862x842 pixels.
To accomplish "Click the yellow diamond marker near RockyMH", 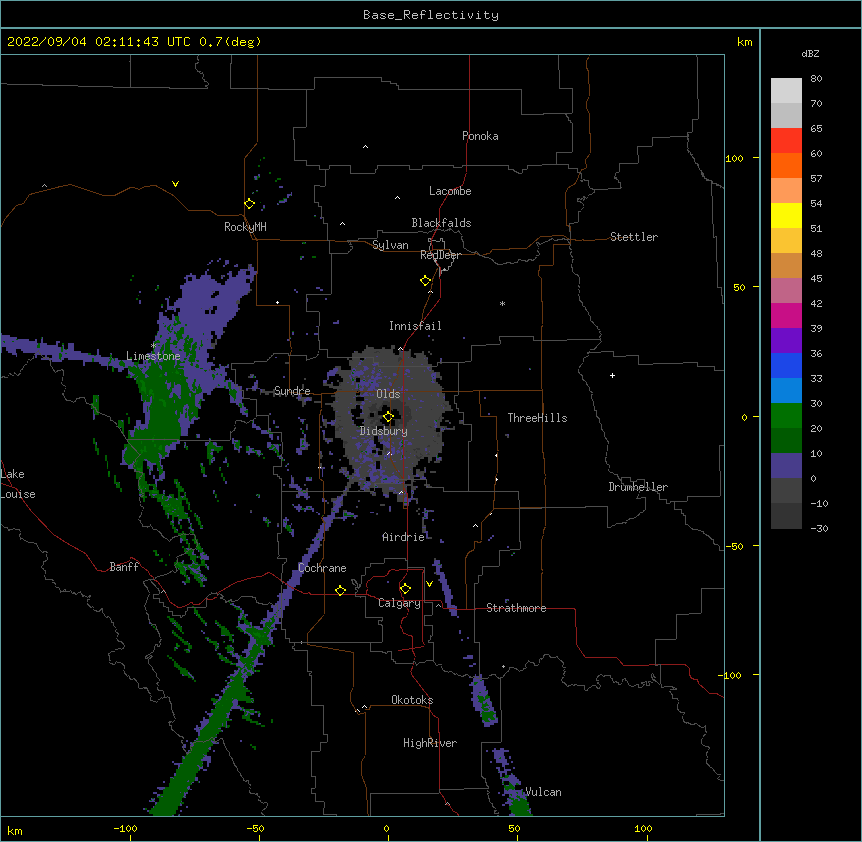I will [249, 204].
